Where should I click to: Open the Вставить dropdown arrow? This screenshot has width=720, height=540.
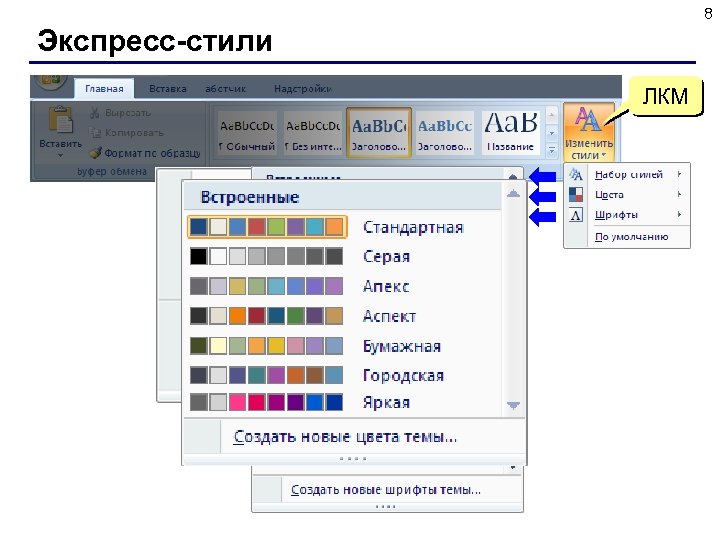click(61, 156)
